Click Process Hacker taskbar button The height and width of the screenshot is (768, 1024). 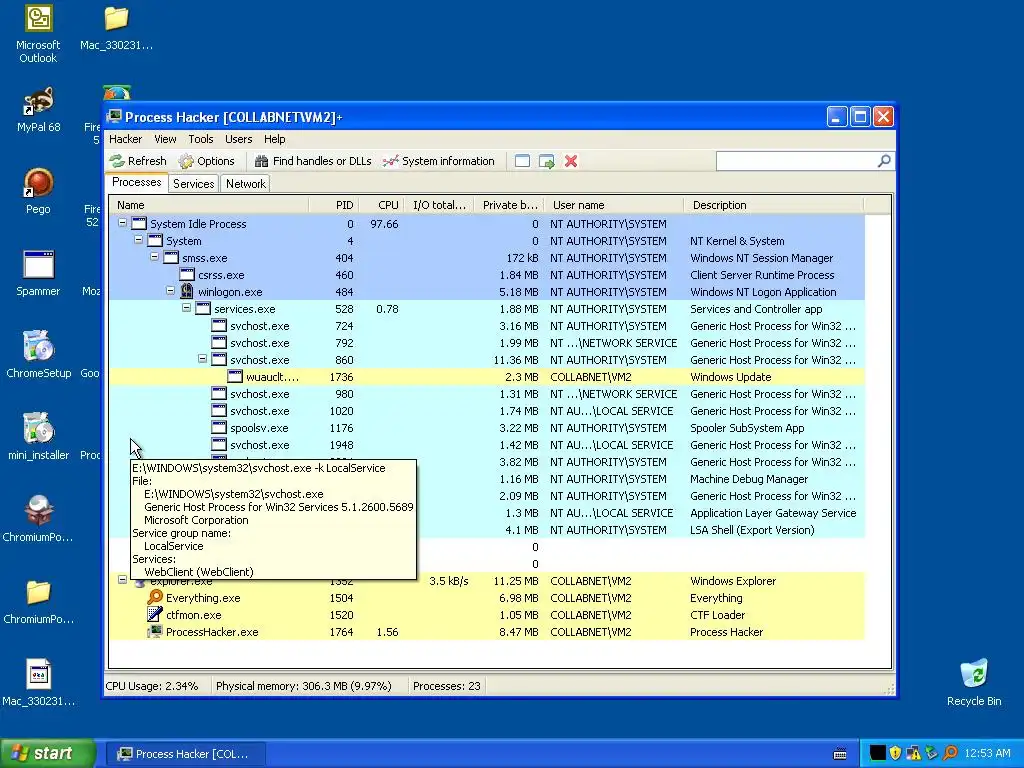point(184,754)
